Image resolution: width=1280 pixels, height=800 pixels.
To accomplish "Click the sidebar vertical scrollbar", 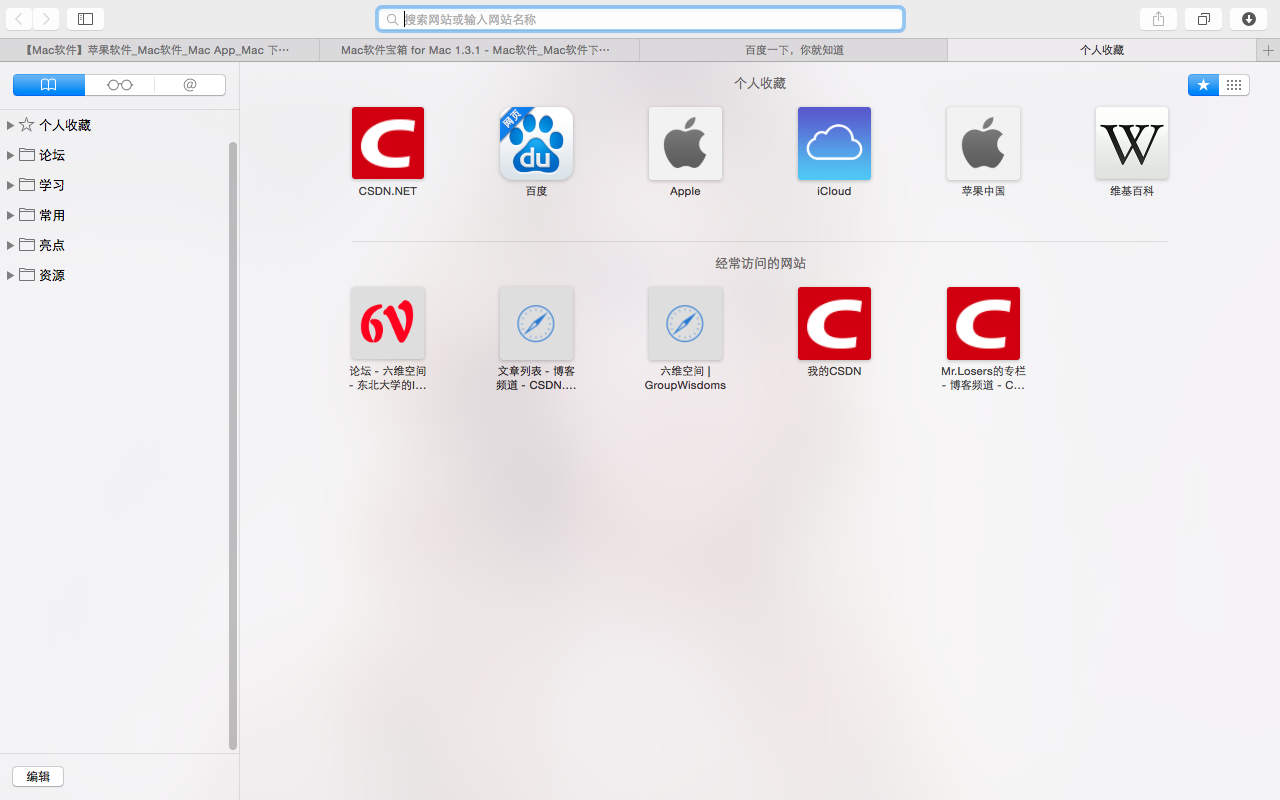I will tap(233, 445).
